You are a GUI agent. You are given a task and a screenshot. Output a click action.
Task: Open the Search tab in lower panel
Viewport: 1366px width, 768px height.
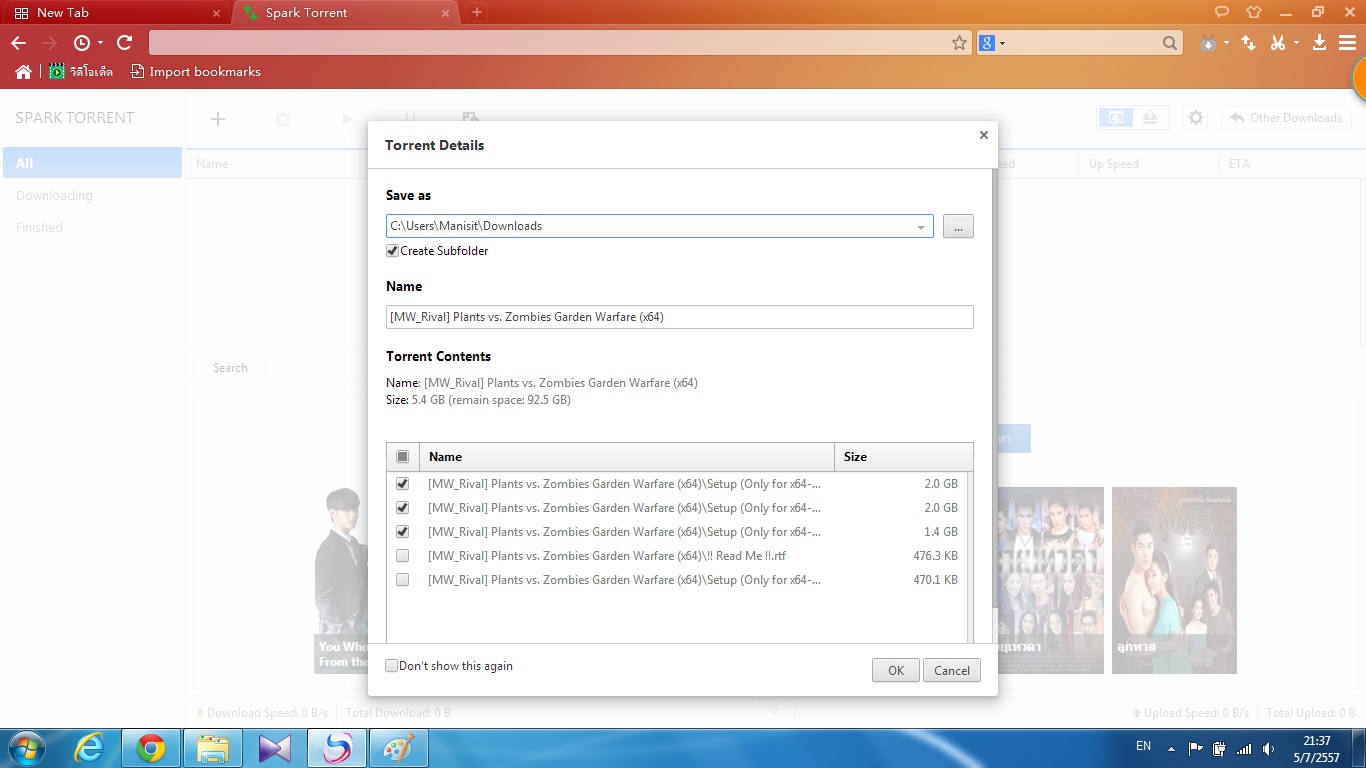[x=230, y=368]
